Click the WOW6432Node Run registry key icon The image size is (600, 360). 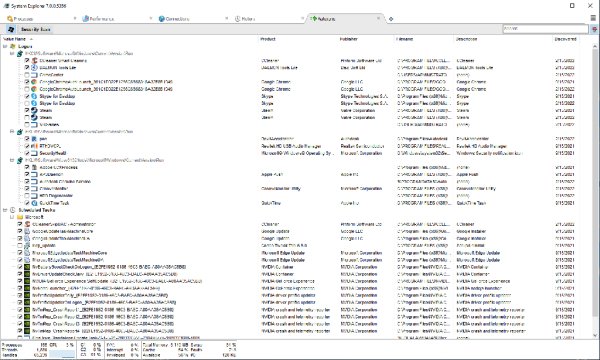tap(20, 160)
